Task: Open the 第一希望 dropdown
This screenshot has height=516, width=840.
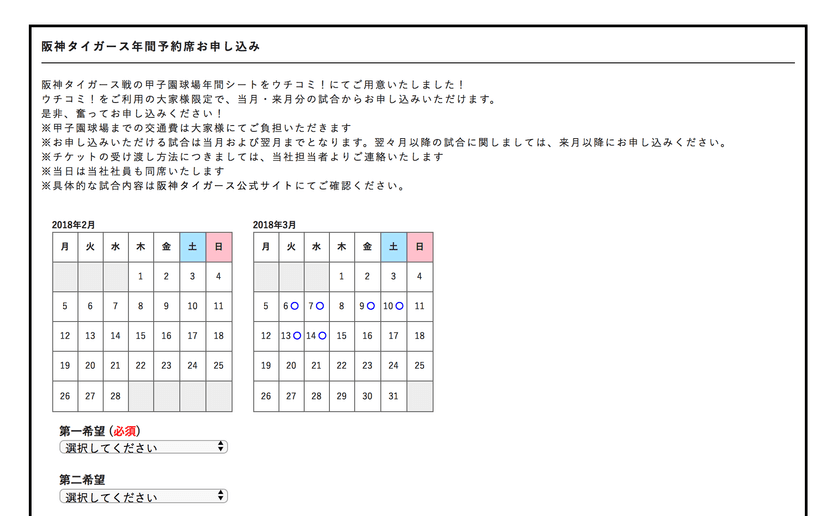Action: pos(143,447)
